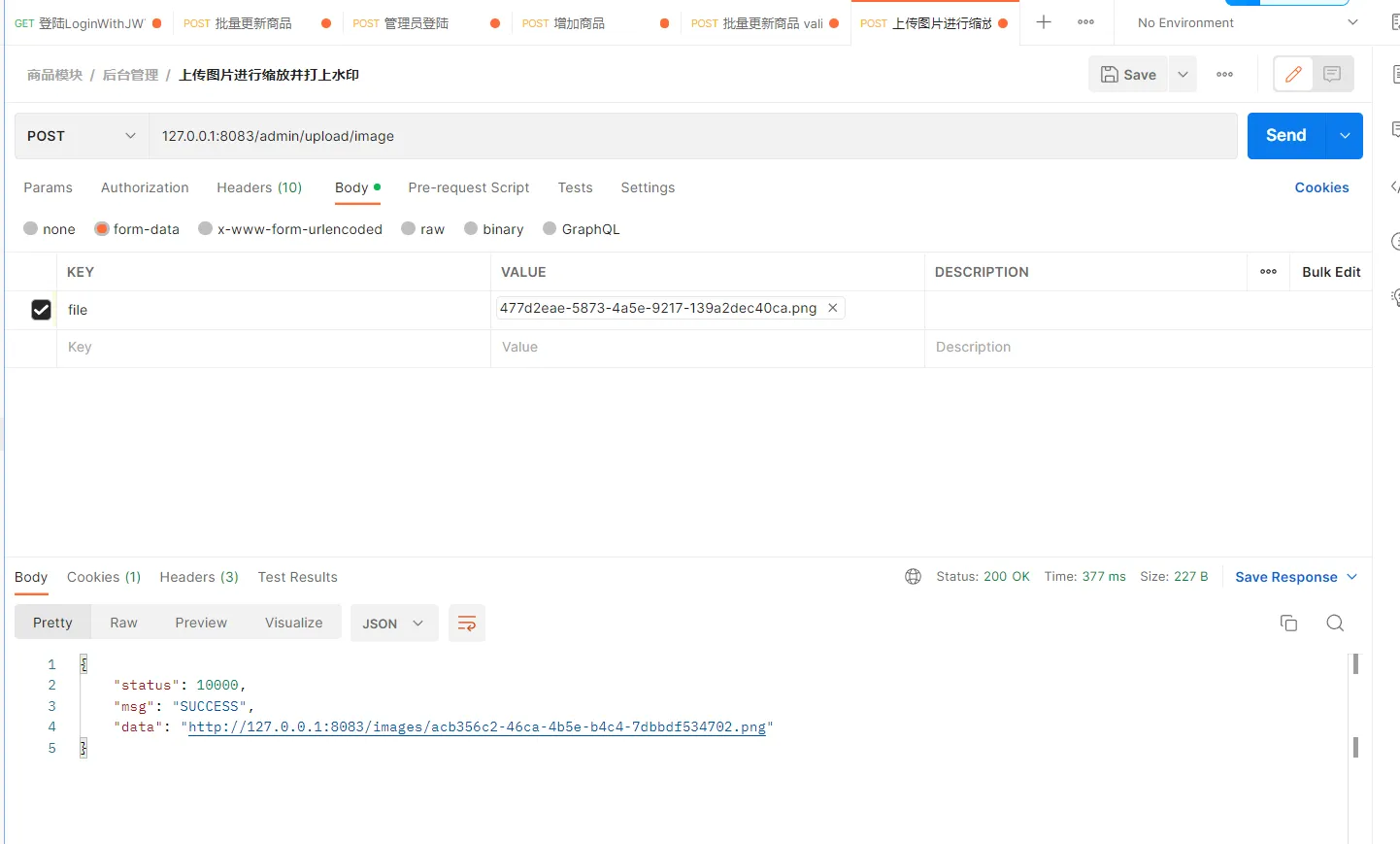Expand the No Environment selector
Viewport: 1400px width, 844px height.
click(1248, 22)
